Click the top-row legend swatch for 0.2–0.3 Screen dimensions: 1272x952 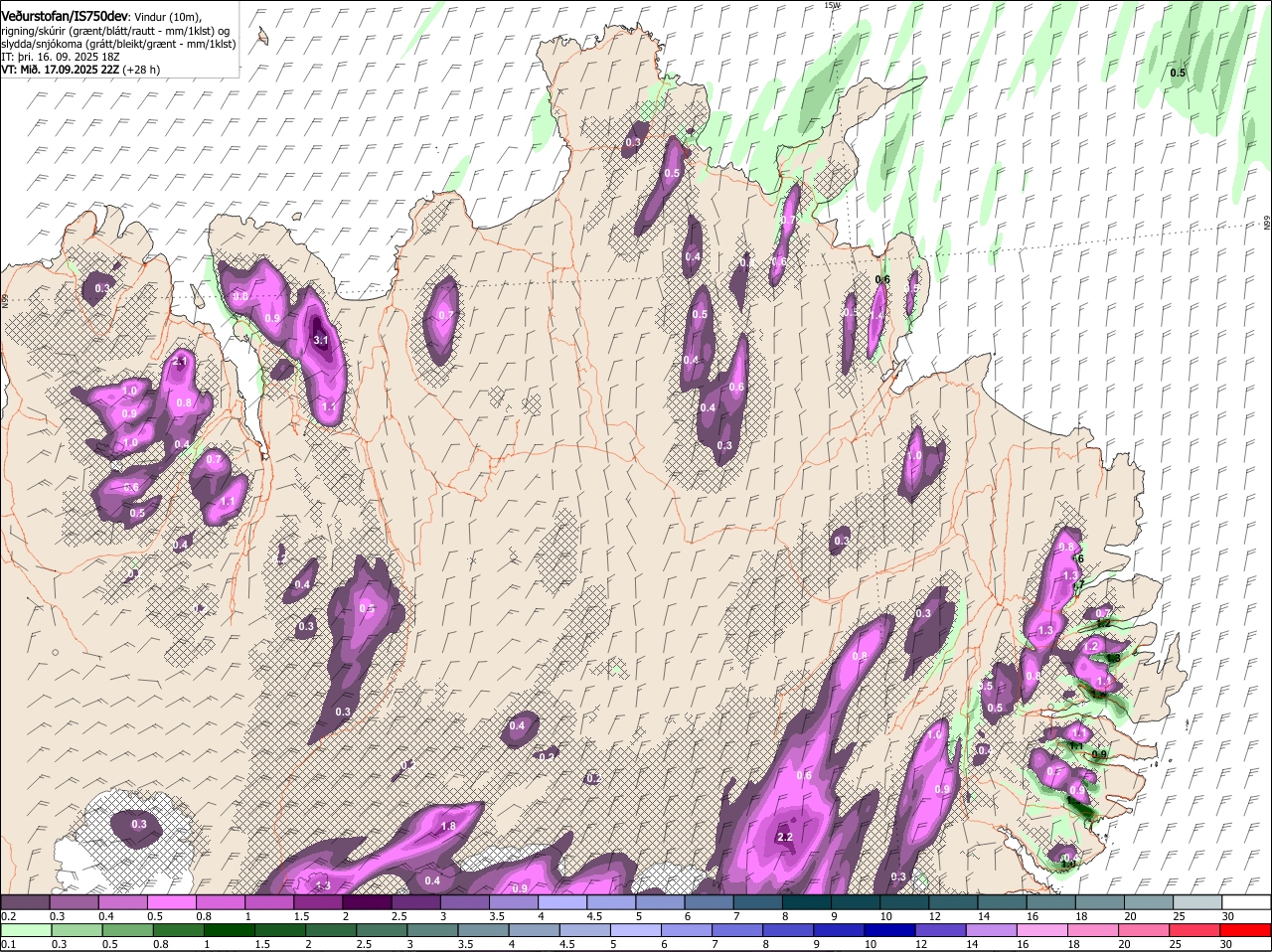click(25, 902)
